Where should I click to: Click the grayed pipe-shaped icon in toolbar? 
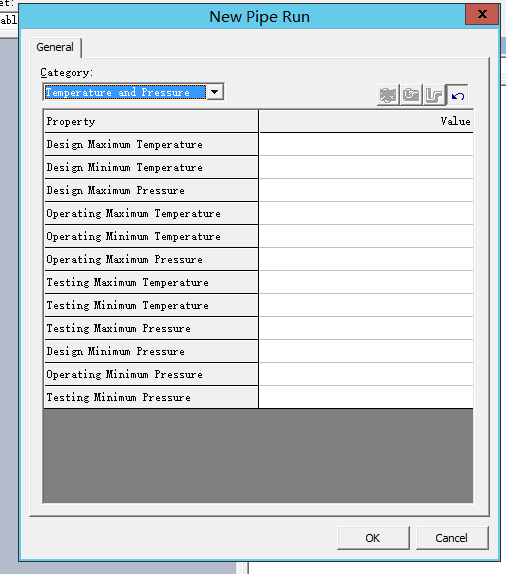point(434,95)
